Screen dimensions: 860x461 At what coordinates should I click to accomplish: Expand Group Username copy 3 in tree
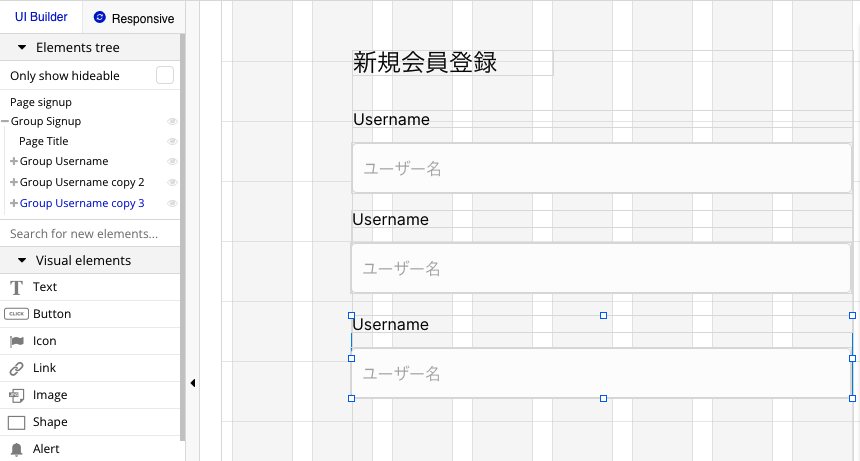tap(14, 203)
